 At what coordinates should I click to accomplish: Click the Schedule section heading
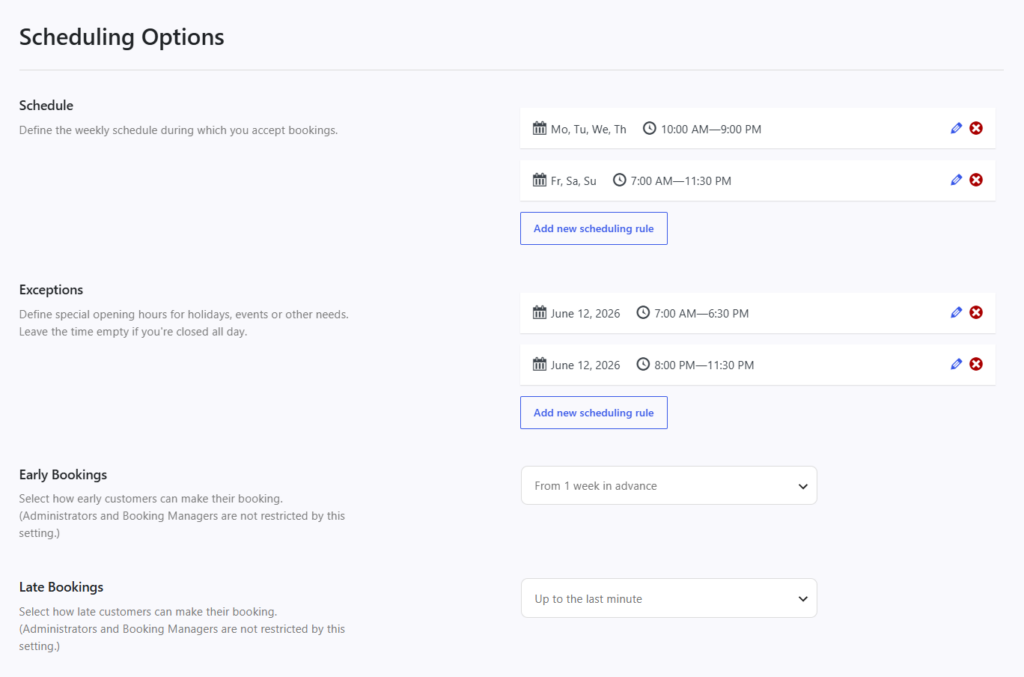pos(46,105)
